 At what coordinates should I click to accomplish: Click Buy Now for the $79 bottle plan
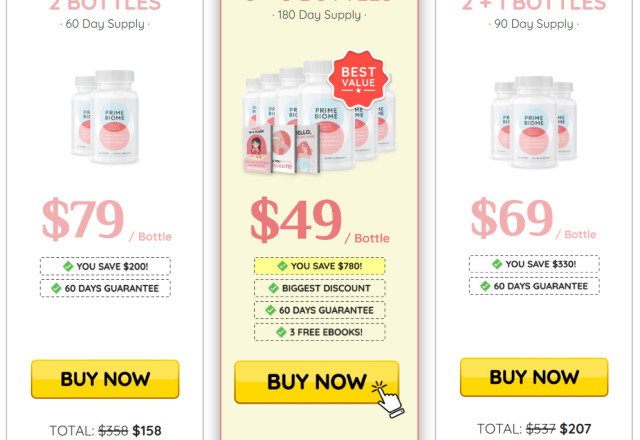105,379
